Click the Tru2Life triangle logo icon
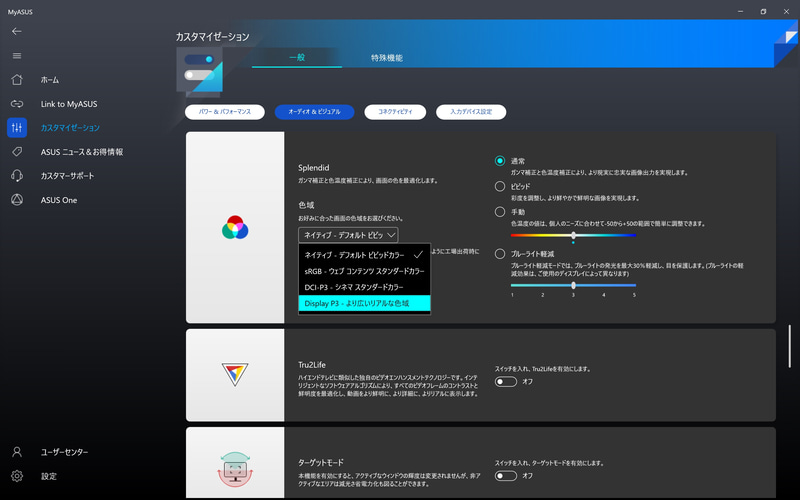Image resolution: width=800 pixels, height=500 pixels. [235, 374]
